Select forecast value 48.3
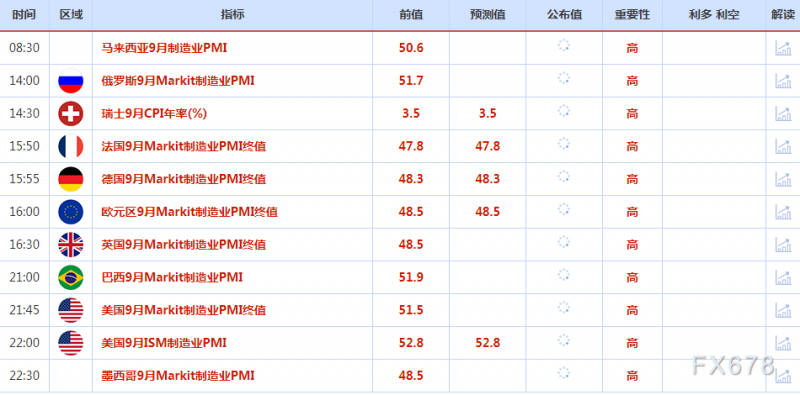 (x=488, y=179)
